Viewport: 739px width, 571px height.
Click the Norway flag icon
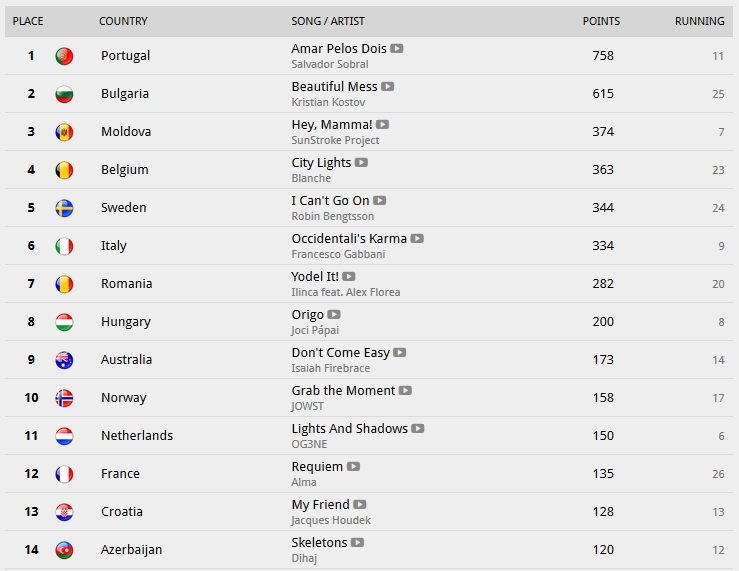point(64,398)
